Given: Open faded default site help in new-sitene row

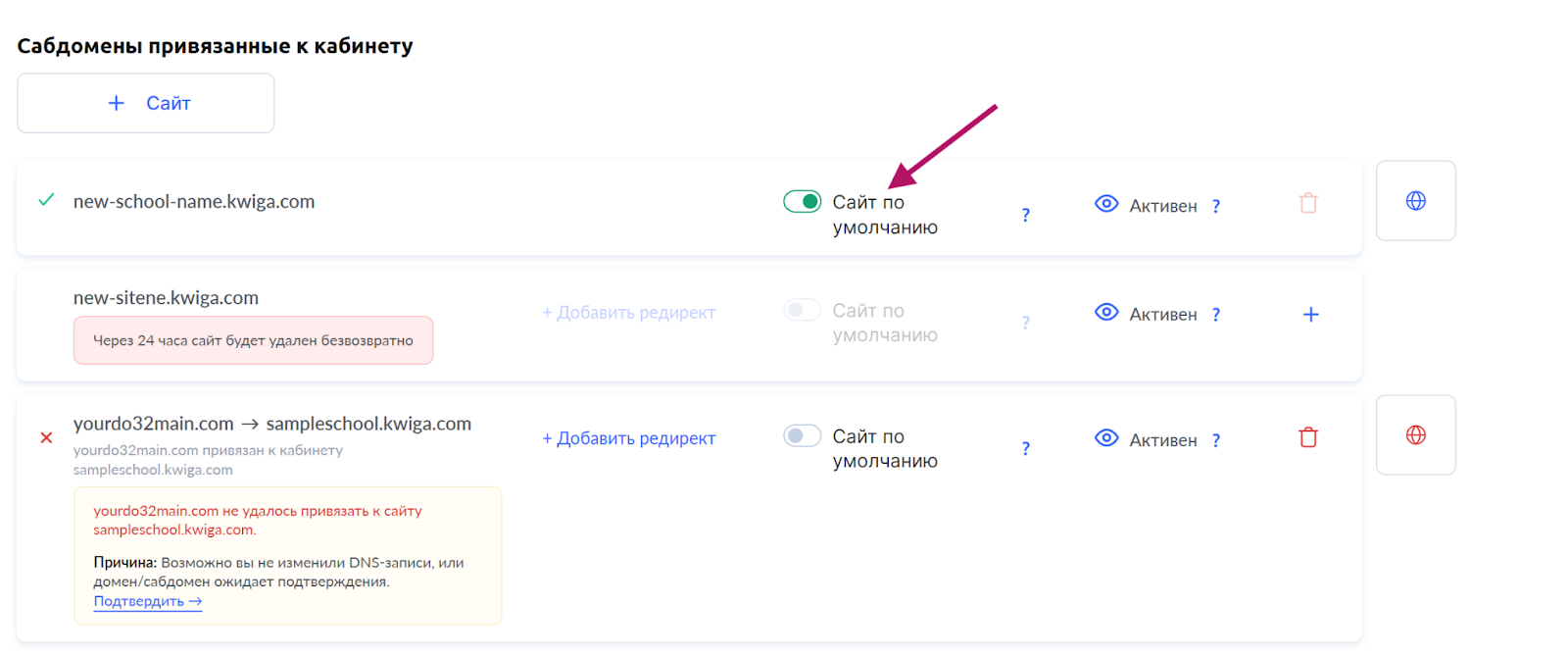Looking at the screenshot, I should 1026,323.
